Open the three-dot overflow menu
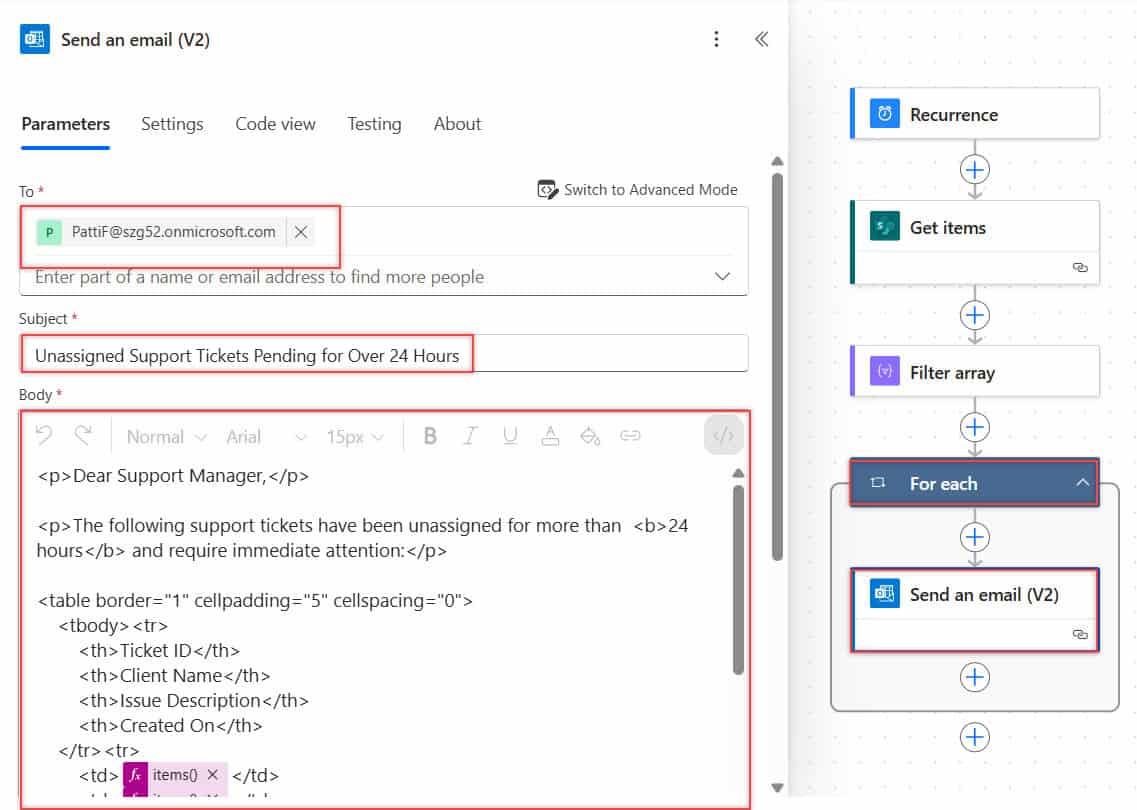1137x810 pixels. coord(716,38)
